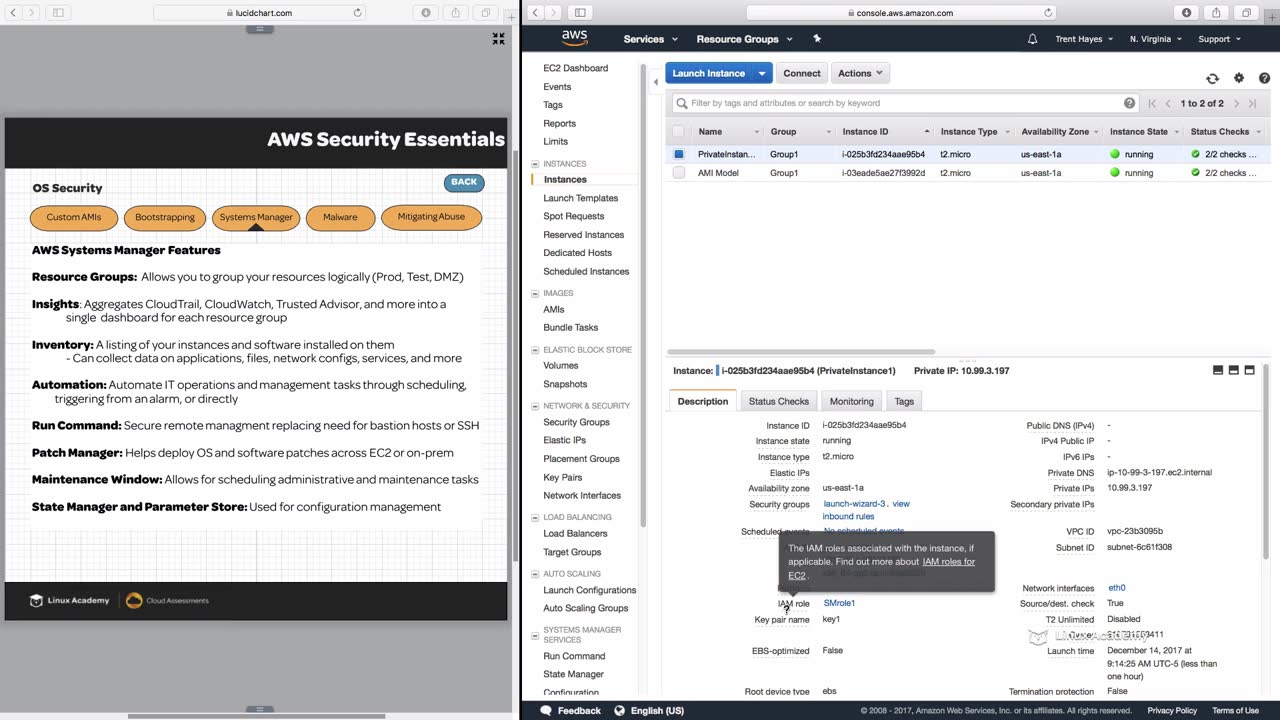The image size is (1280, 720).
Task: Refresh the EC2 instances list
Action: pyautogui.click(x=1212, y=78)
